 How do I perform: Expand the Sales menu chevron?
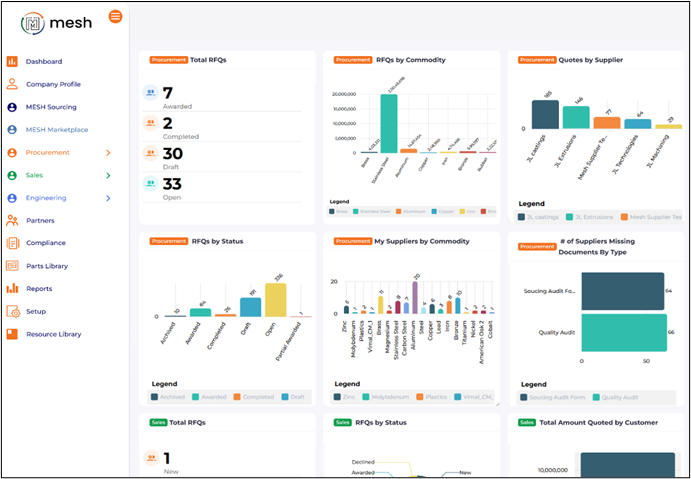click(x=108, y=175)
